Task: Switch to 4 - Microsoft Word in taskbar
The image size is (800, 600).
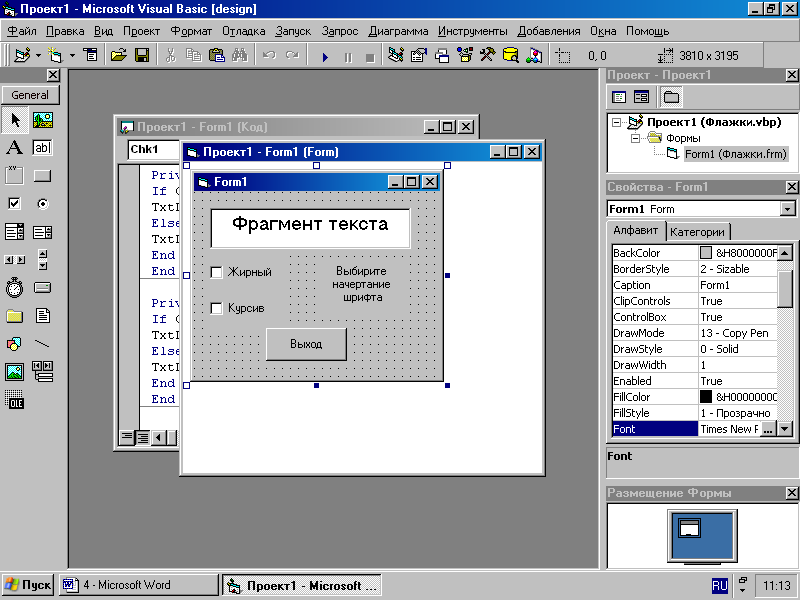Action: point(138,585)
